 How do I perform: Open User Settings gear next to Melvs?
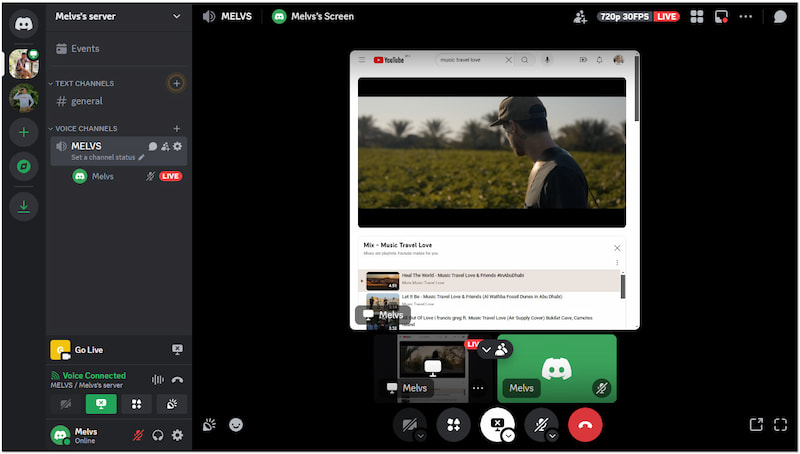(x=177, y=435)
